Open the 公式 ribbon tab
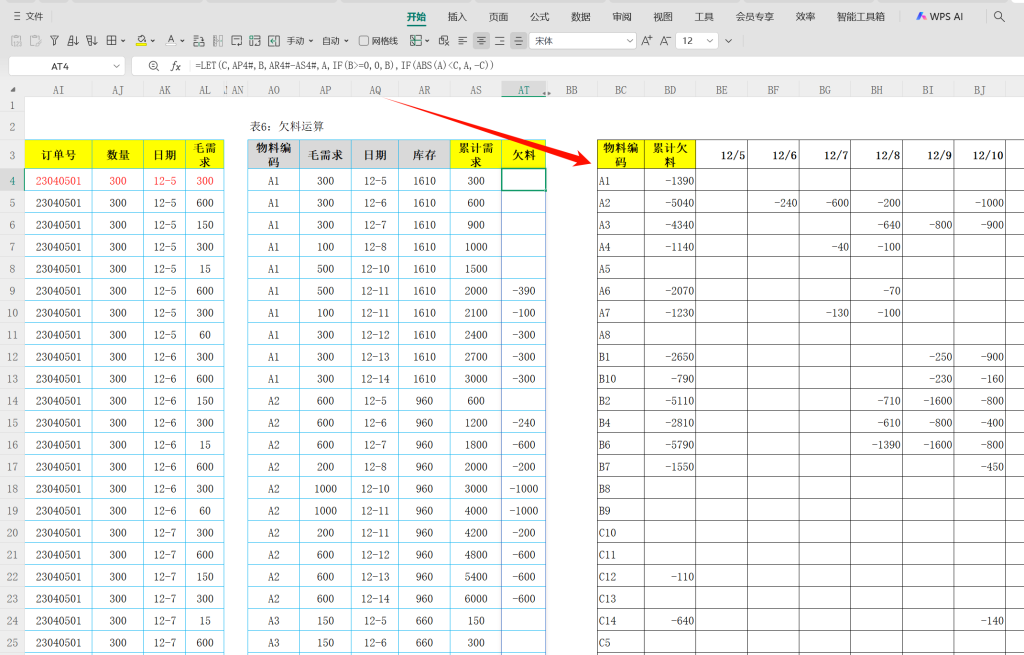Image resolution: width=1024 pixels, height=655 pixels. click(539, 17)
